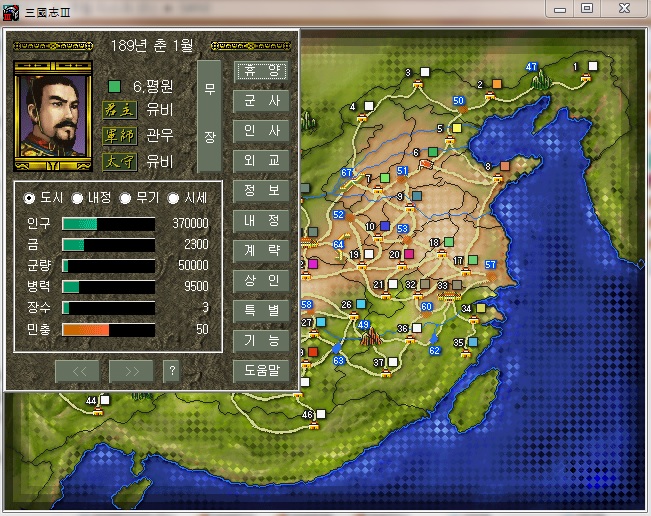Select city 35 cyan marker on map
This screenshot has width=651, height=516.
(473, 342)
